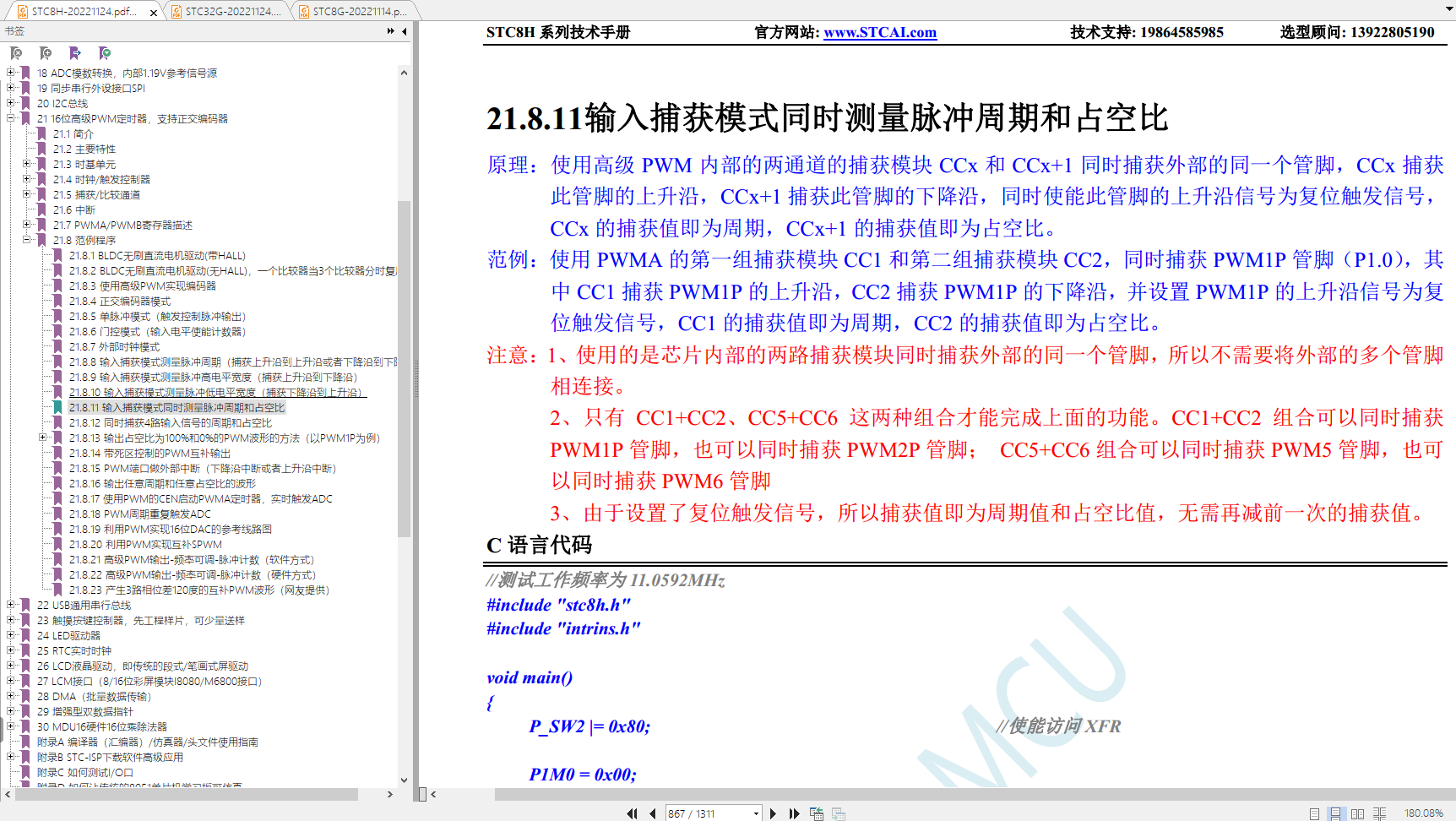This screenshot has height=821, width=1456.
Task: Collapse the bookmark panel with the left triangle
Action: coord(405,31)
